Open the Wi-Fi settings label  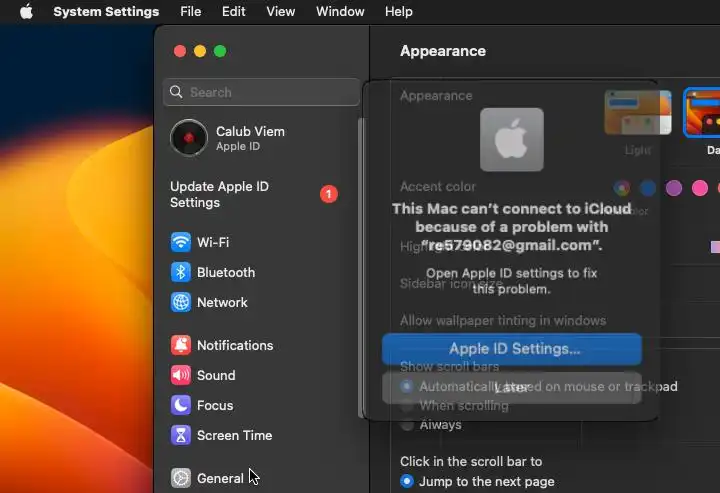click(x=213, y=242)
